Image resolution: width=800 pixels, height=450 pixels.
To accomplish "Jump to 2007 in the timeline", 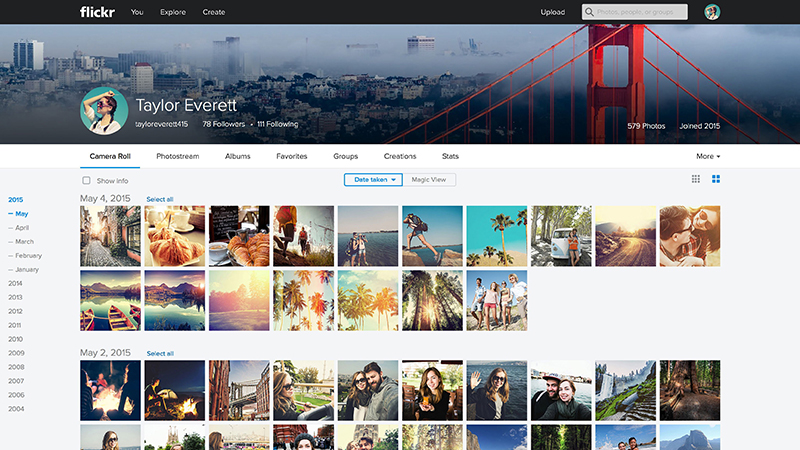I will [x=16, y=381].
